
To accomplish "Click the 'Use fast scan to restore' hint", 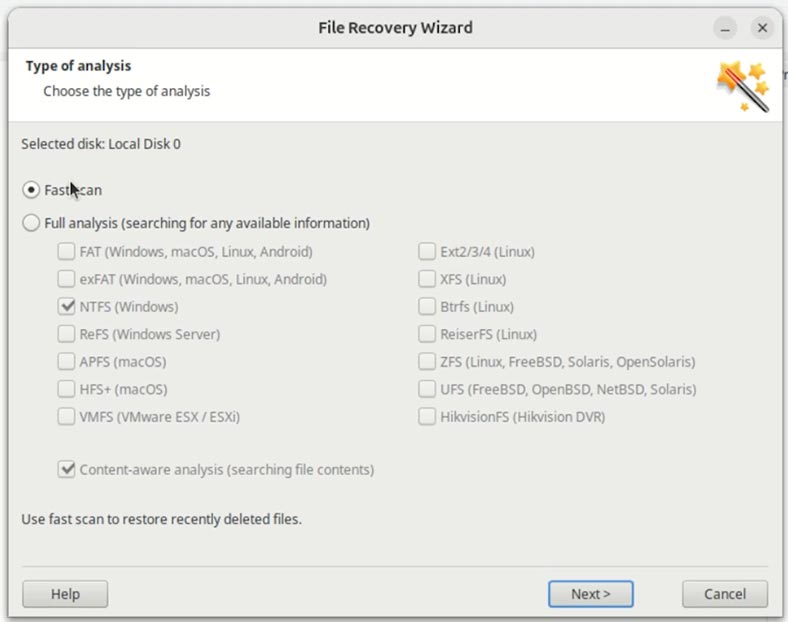I will pyautogui.click(x=161, y=519).
